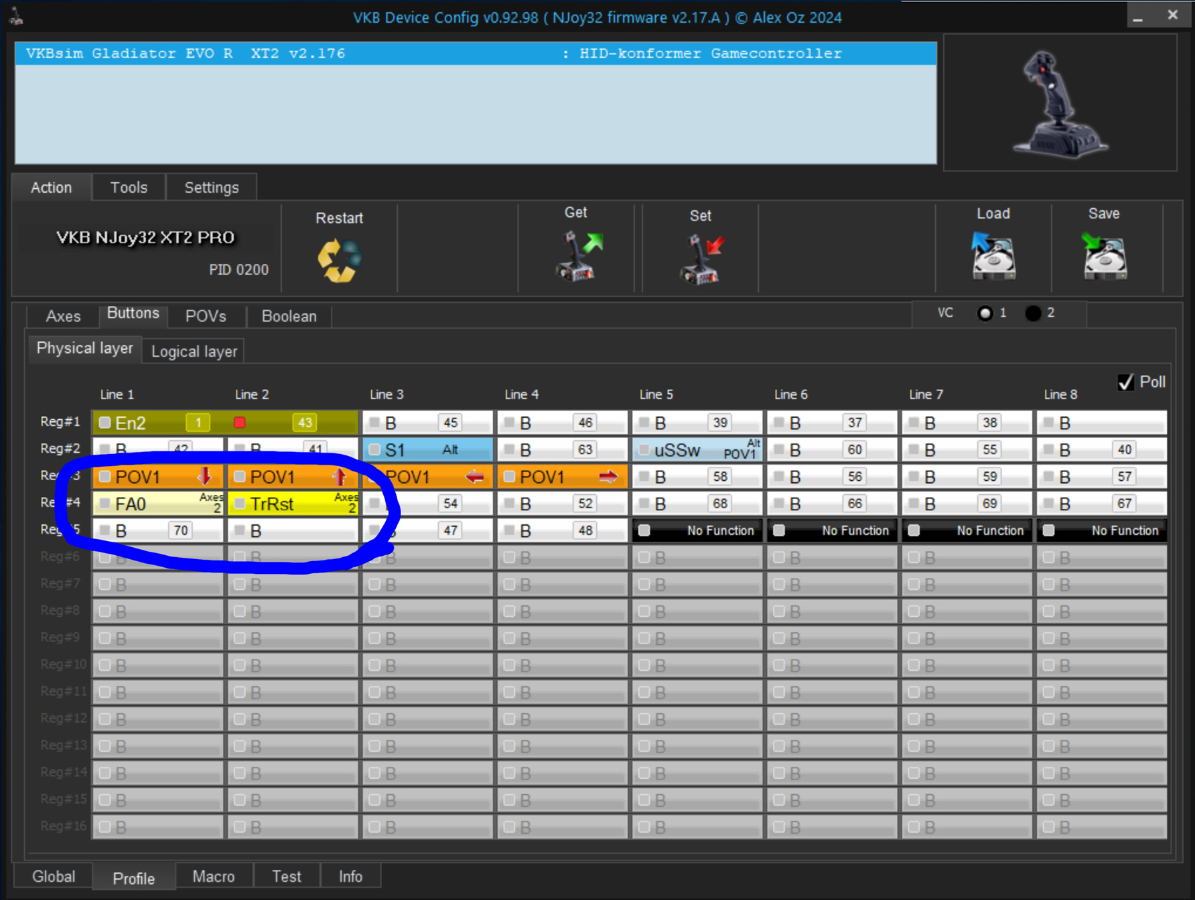Switch to the Logical layer tab
This screenshot has height=900, width=1195.
click(194, 351)
